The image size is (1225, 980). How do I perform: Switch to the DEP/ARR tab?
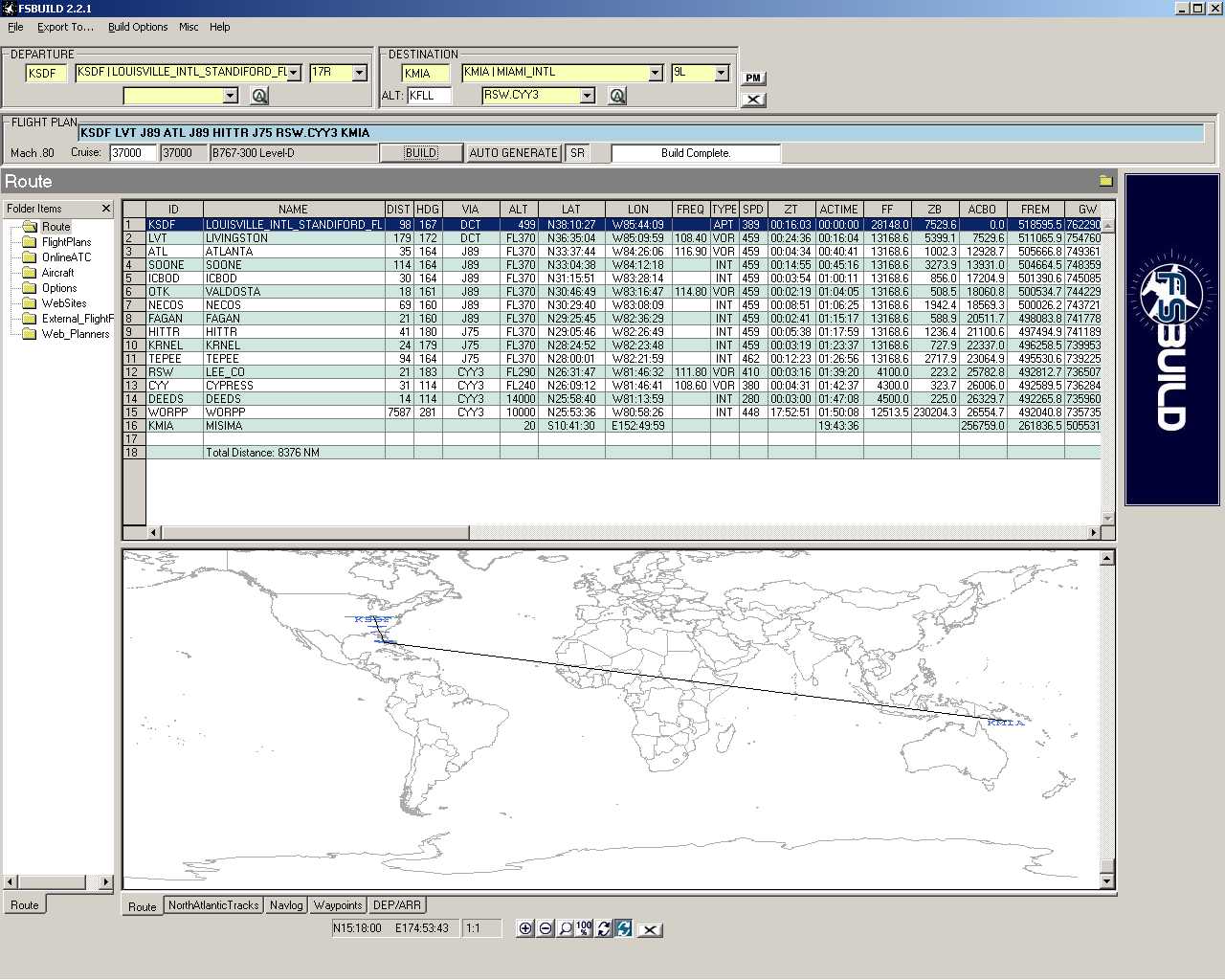(396, 905)
